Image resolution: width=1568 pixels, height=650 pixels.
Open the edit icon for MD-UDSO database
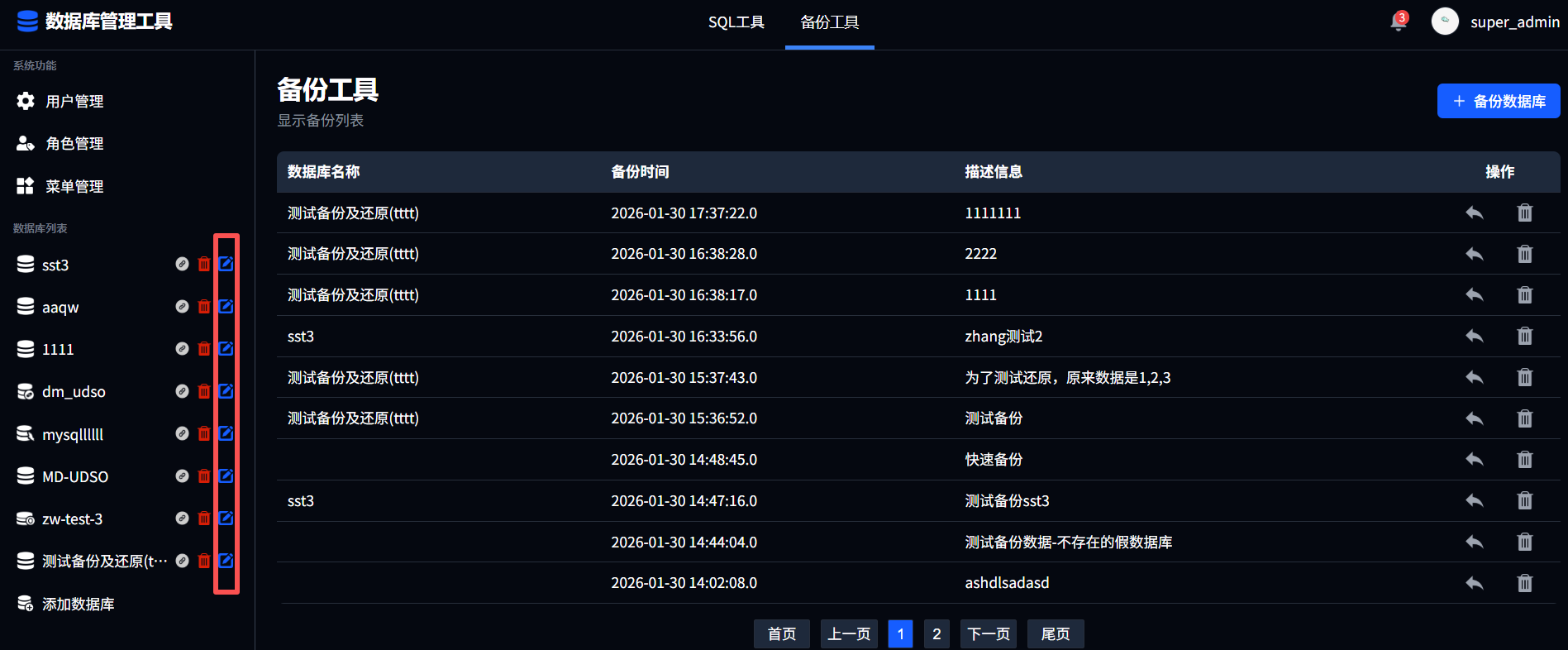tap(226, 476)
